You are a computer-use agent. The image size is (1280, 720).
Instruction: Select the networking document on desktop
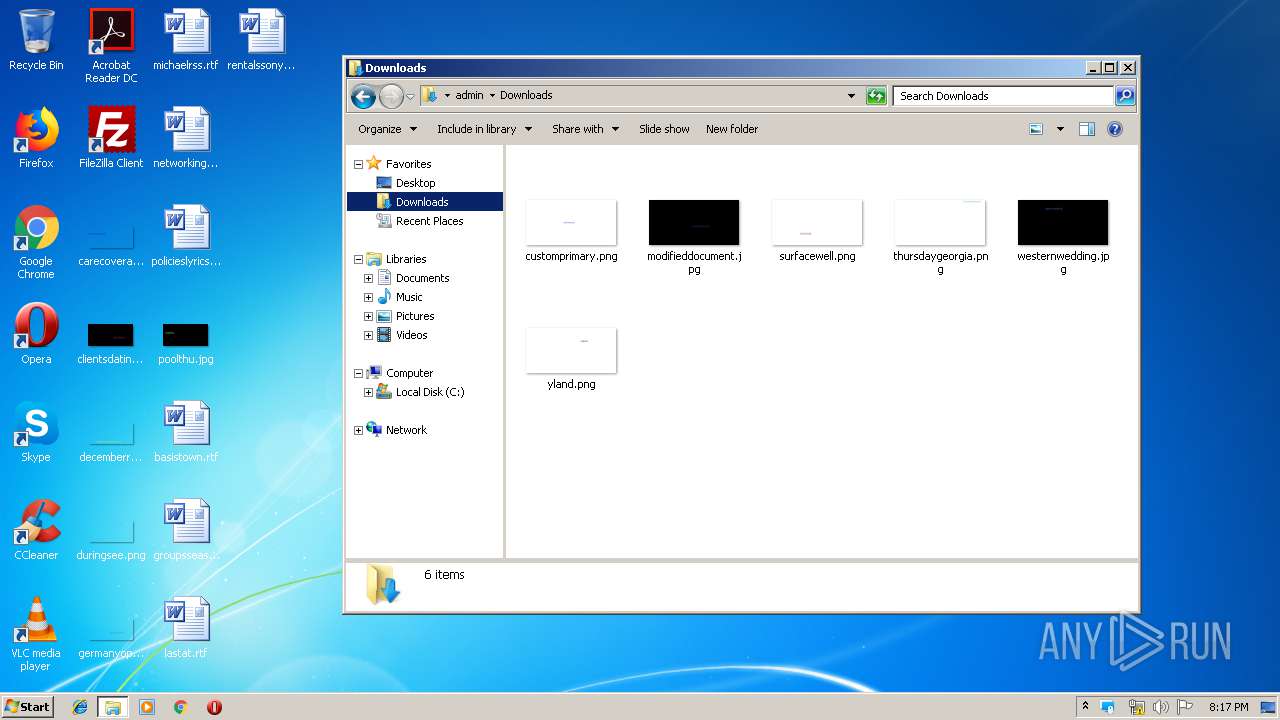click(x=185, y=138)
